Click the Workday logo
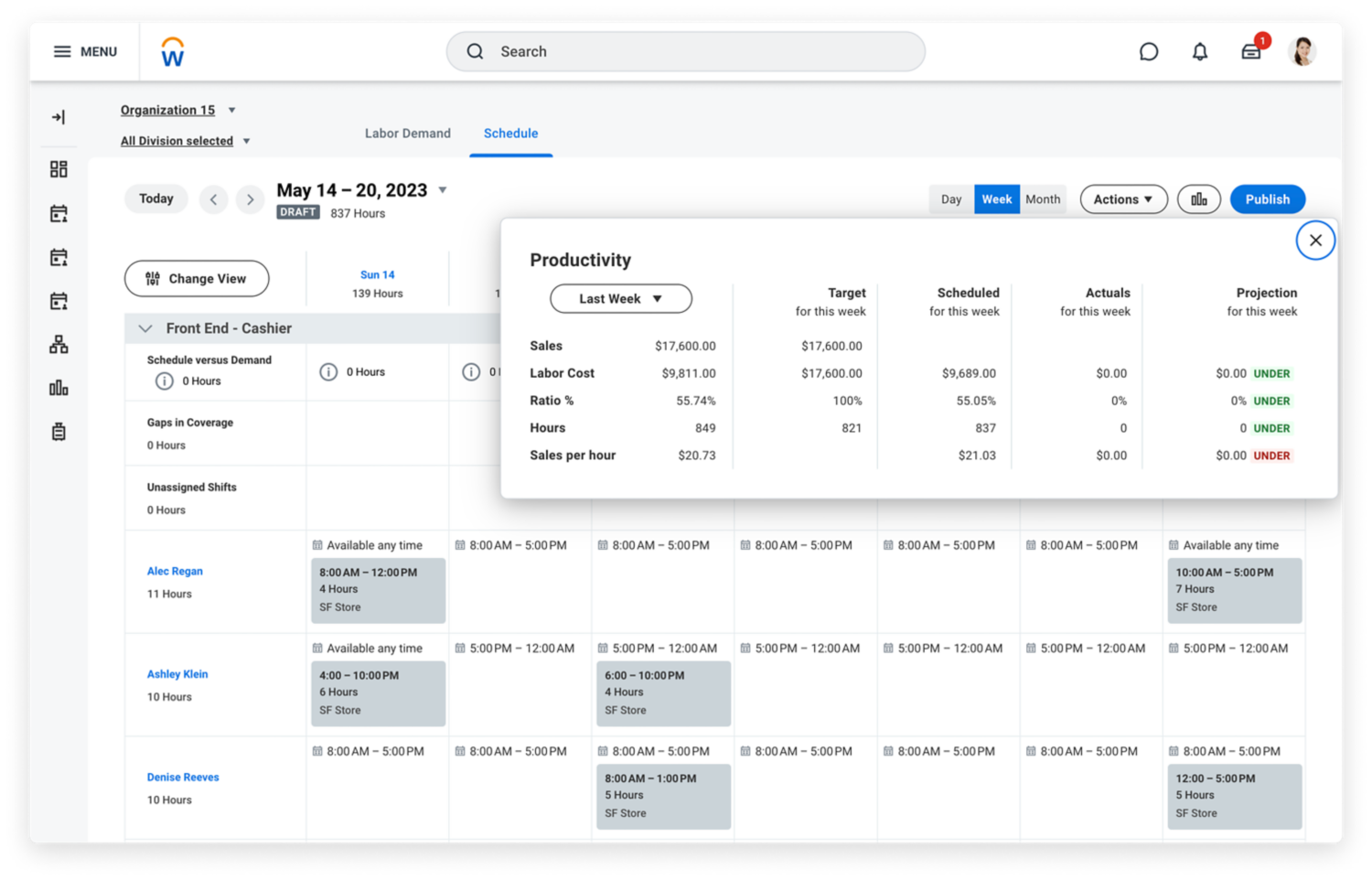 172,52
